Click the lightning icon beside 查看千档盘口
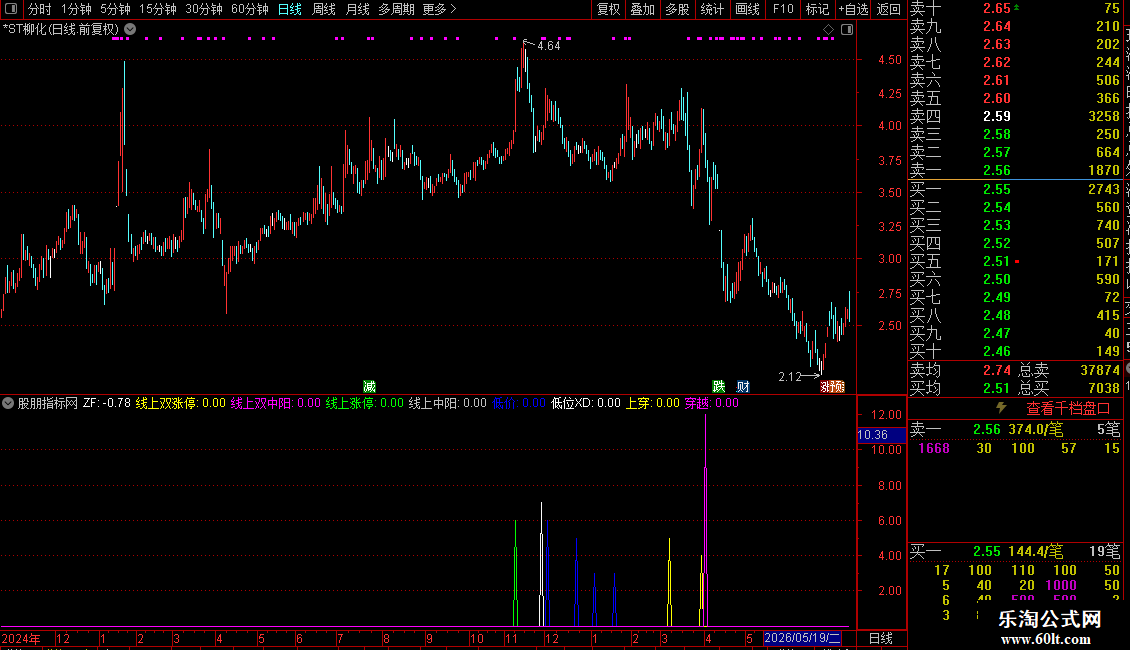The width and height of the screenshot is (1130, 650). click(x=1001, y=408)
